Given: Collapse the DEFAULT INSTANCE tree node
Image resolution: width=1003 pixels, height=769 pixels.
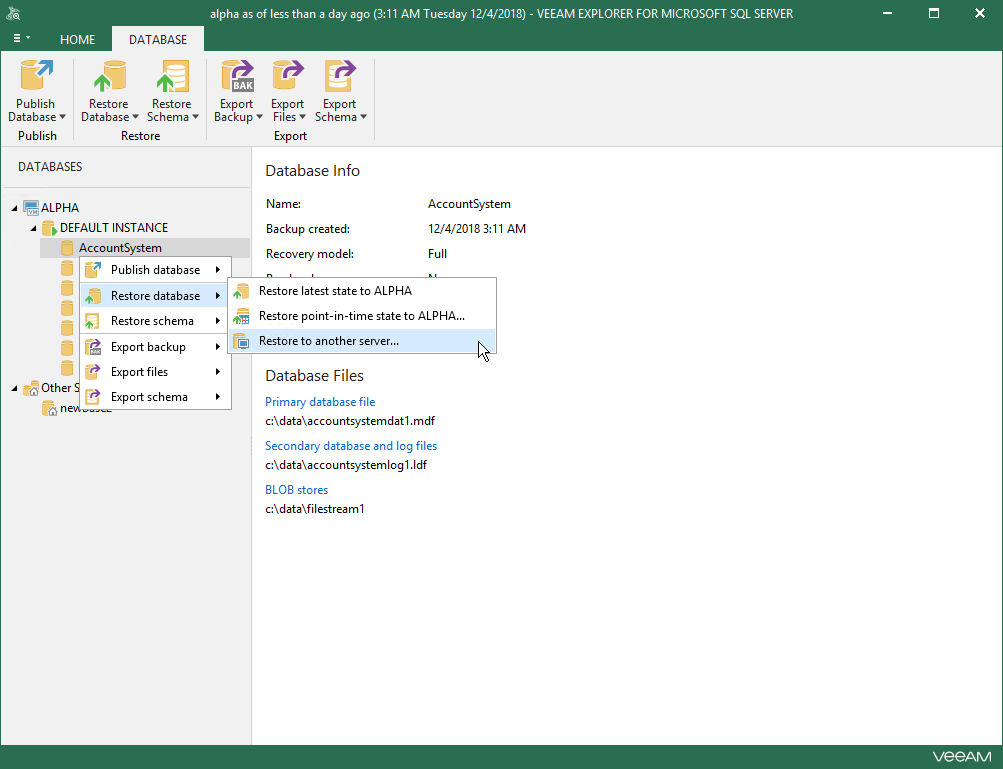Looking at the screenshot, I should [x=33, y=228].
